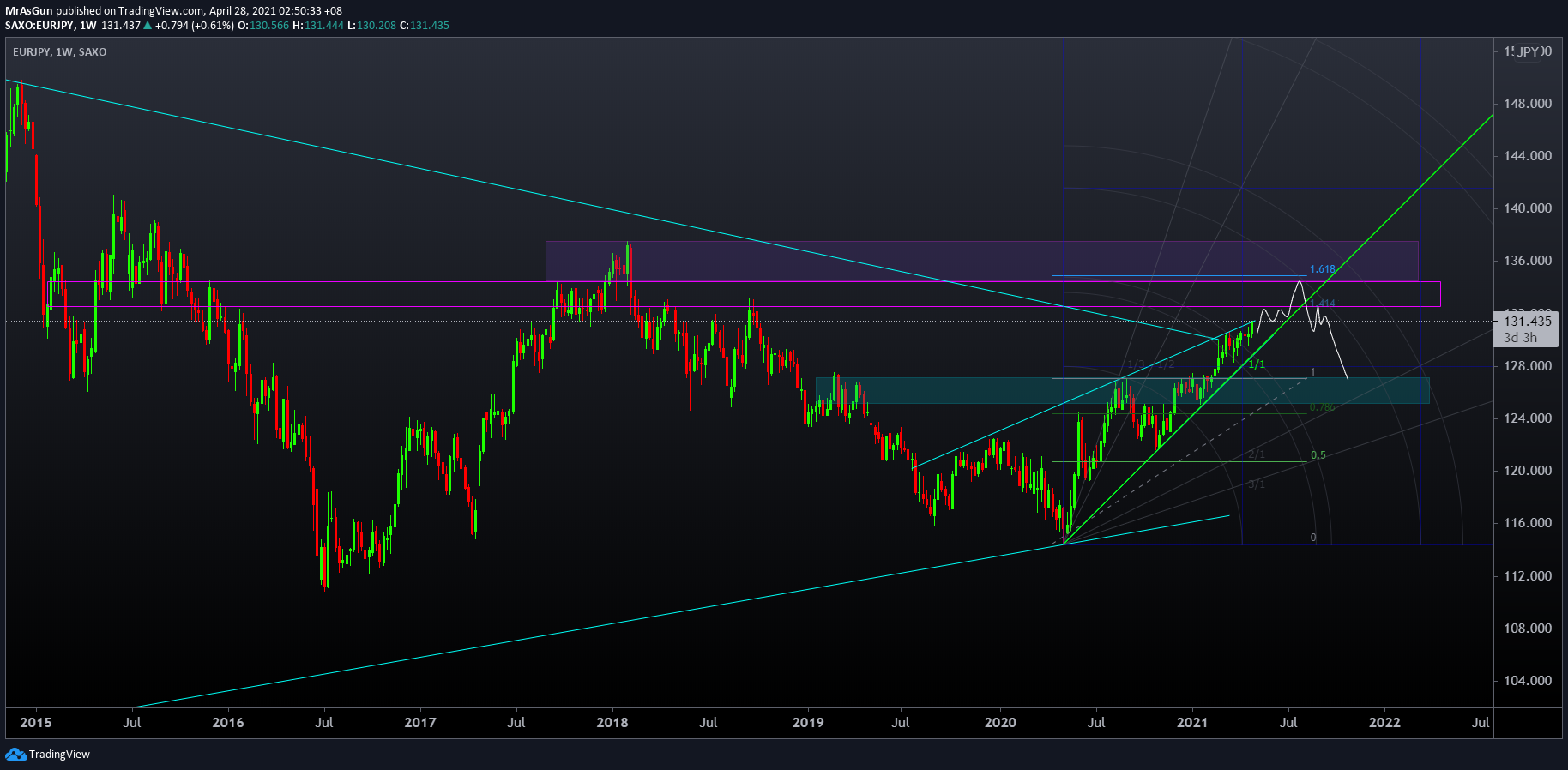1568x770 pixels.
Task: Click the 3d 3h countdown label
Action: click(x=1520, y=338)
